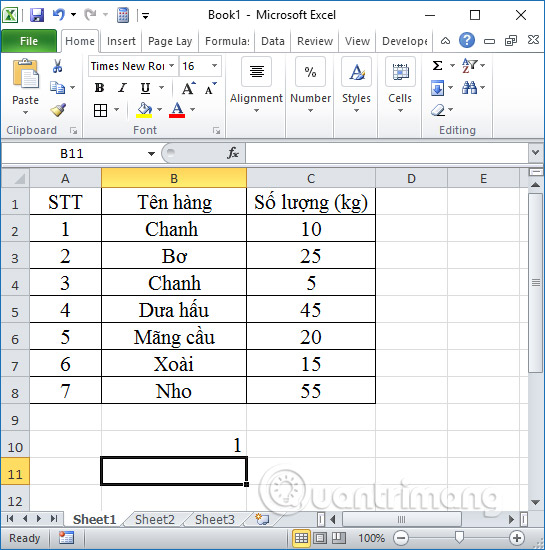Select the Sheet2 worksheet tab

[x=155, y=519]
